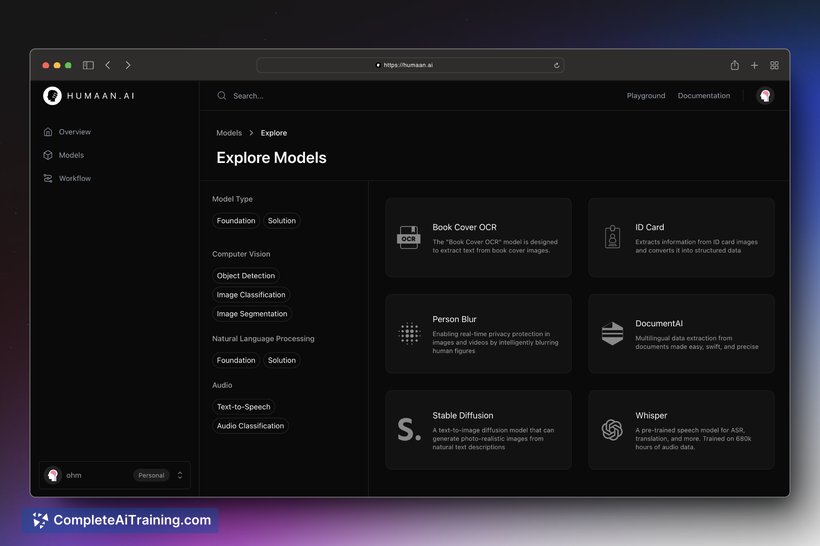
Task: Toggle Foundation filter under Model Type
Action: point(236,221)
